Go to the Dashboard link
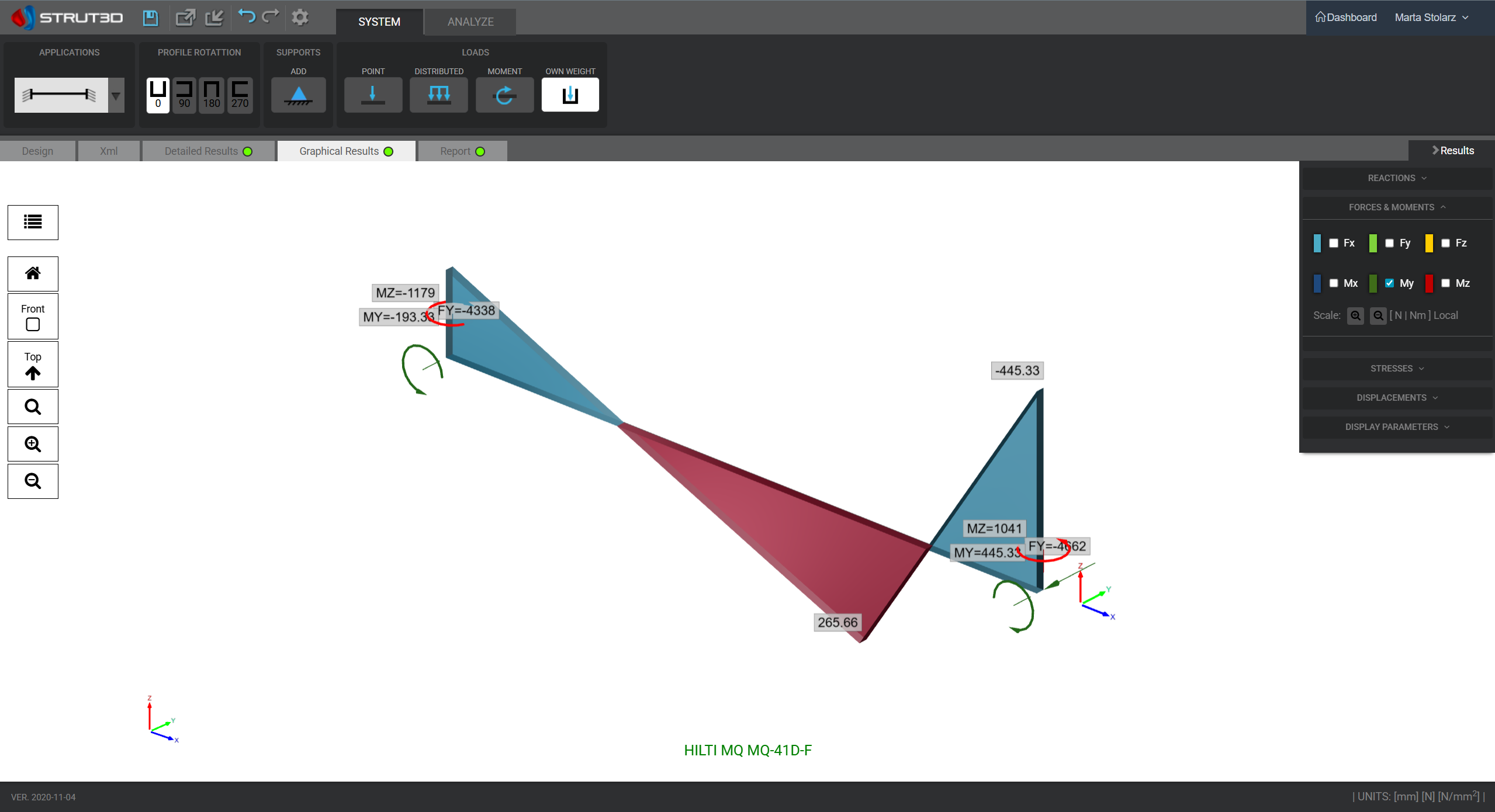Image resolution: width=1495 pixels, height=812 pixels. 1345,18
